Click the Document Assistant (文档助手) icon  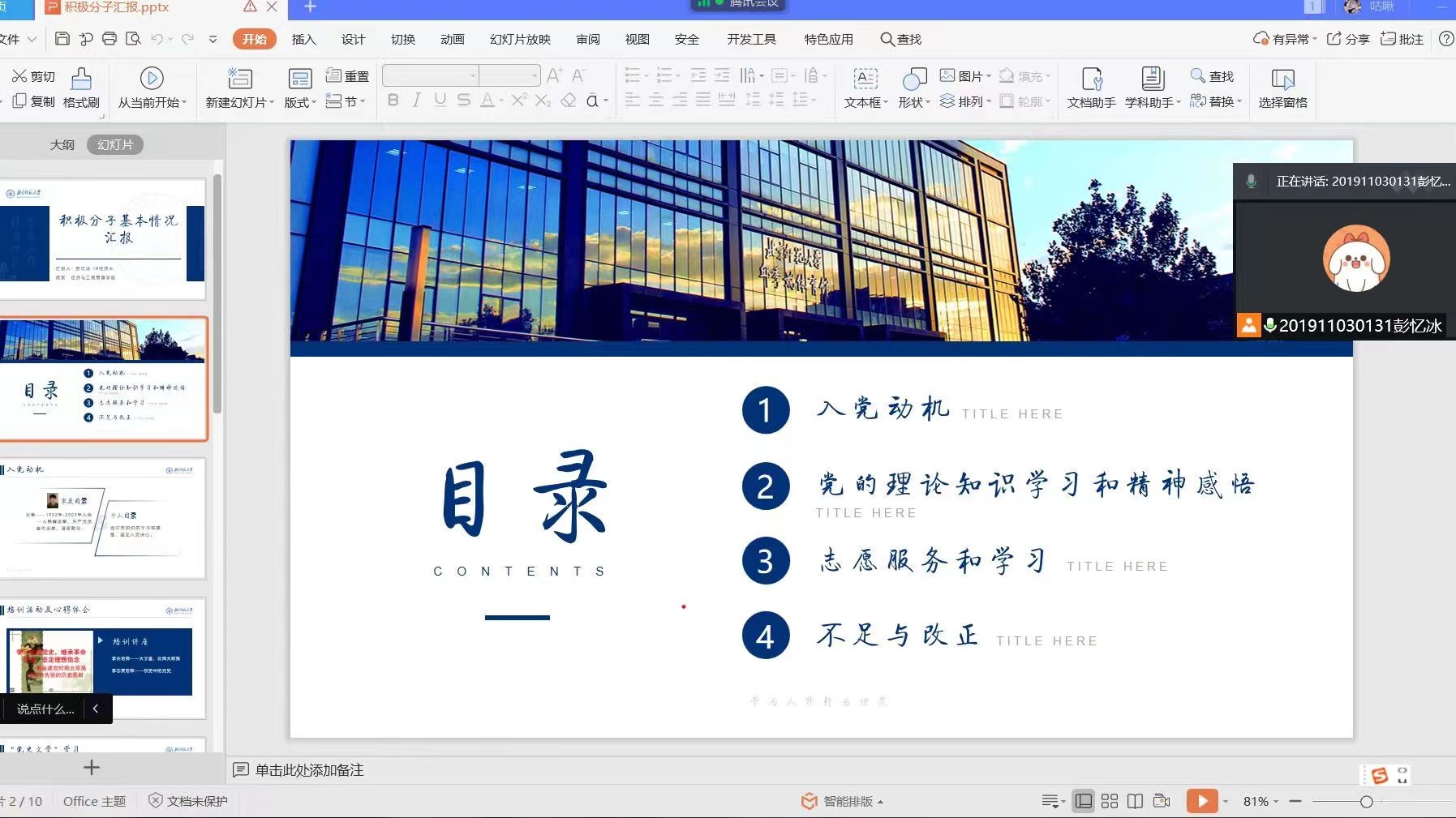coord(1091,79)
